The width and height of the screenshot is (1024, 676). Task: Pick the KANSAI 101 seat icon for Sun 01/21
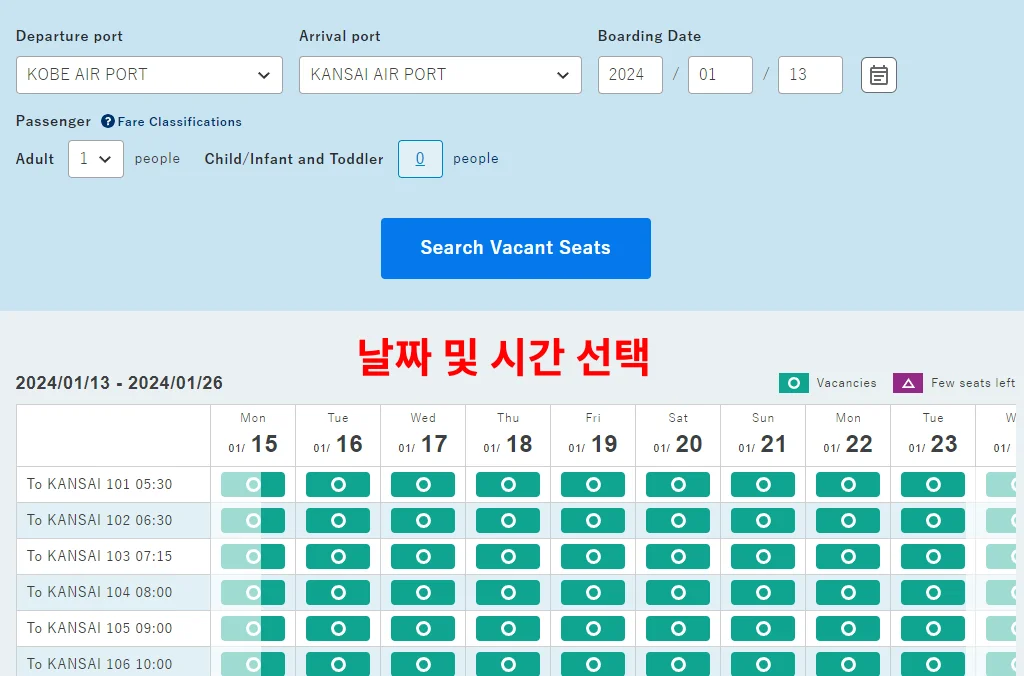pos(762,483)
